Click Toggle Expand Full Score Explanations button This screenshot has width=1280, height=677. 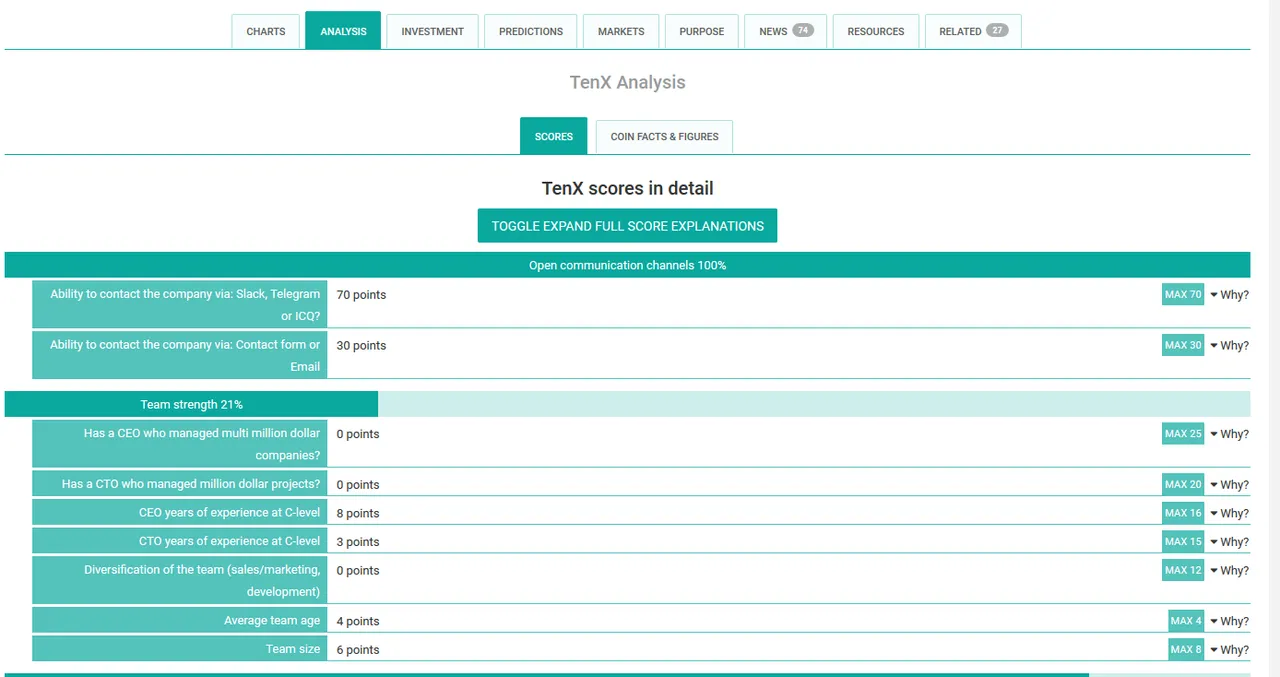click(627, 226)
